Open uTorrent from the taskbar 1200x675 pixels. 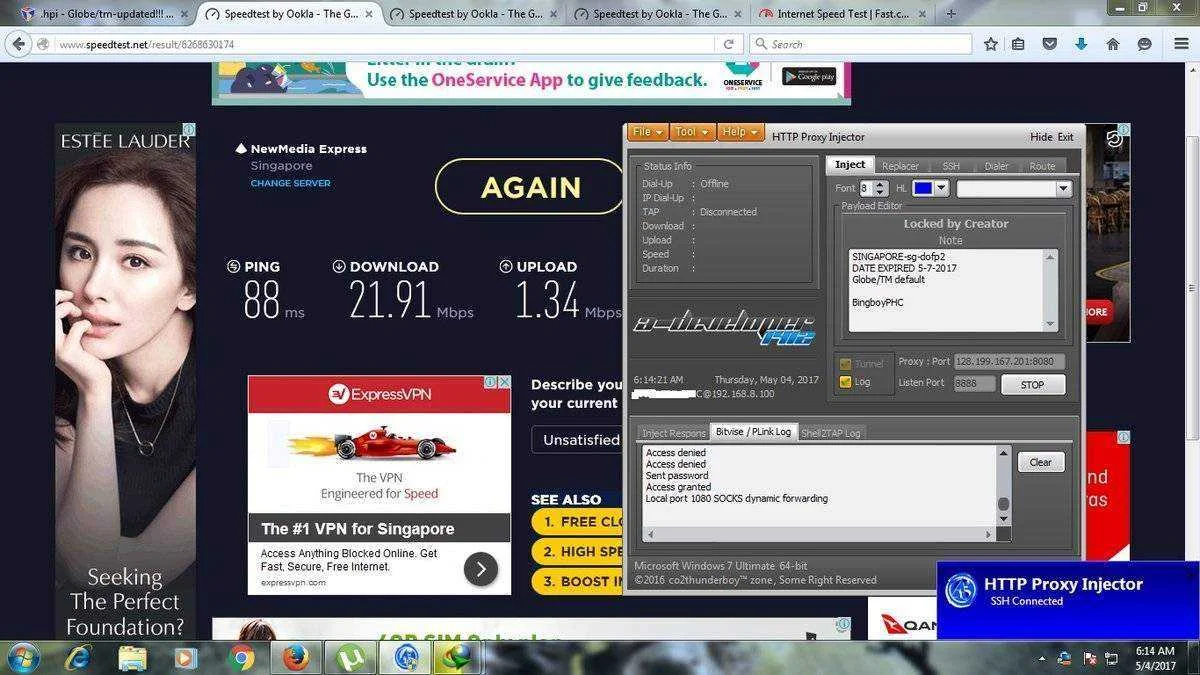point(350,658)
